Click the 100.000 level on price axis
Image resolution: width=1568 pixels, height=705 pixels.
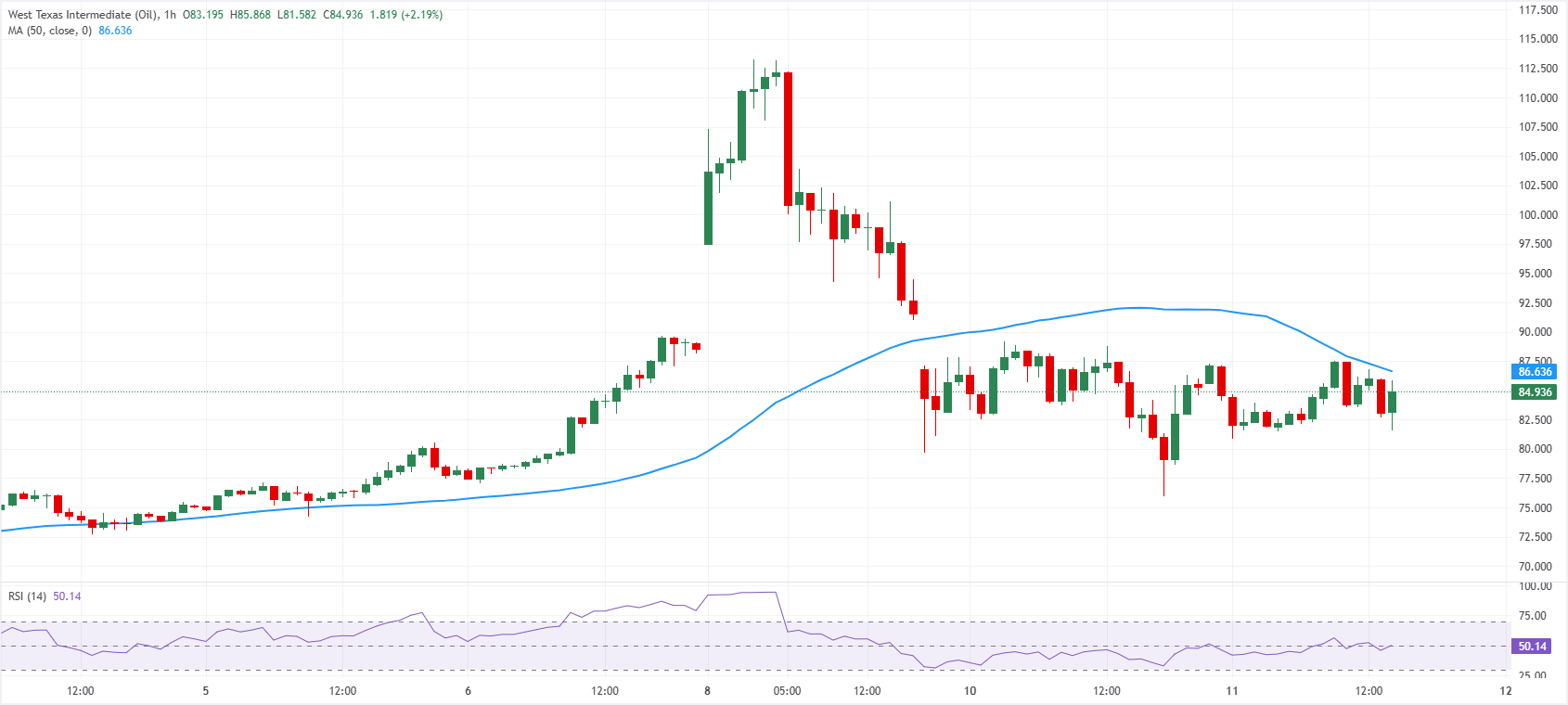point(1537,215)
